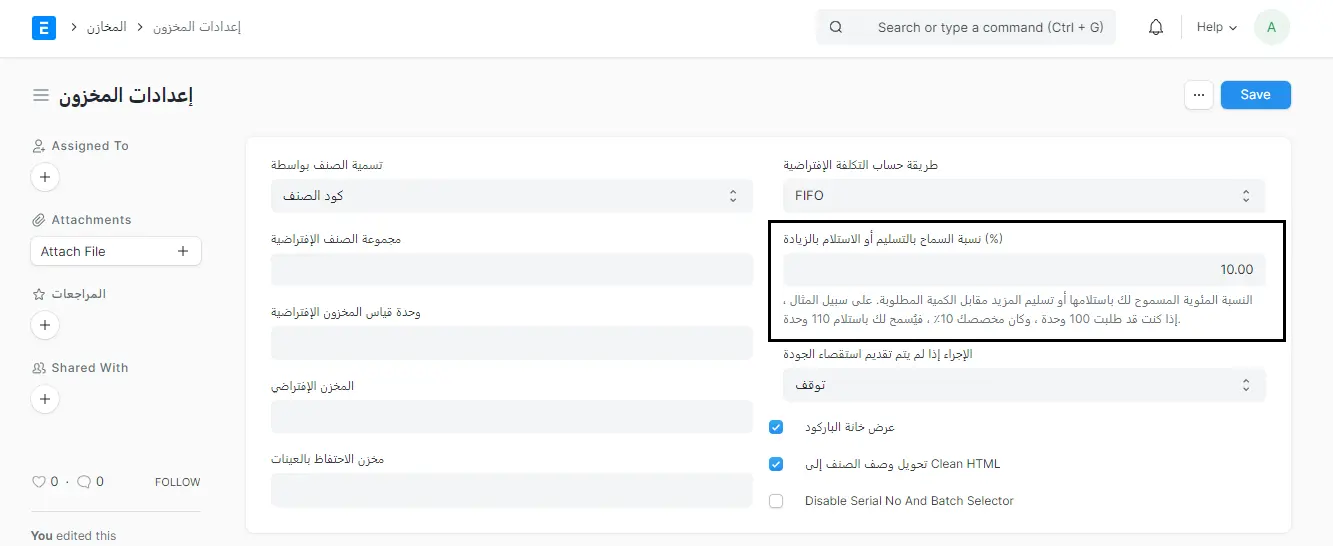Click the 10.00 allowance percentage field
The width and height of the screenshot is (1333, 546).
coord(1024,270)
